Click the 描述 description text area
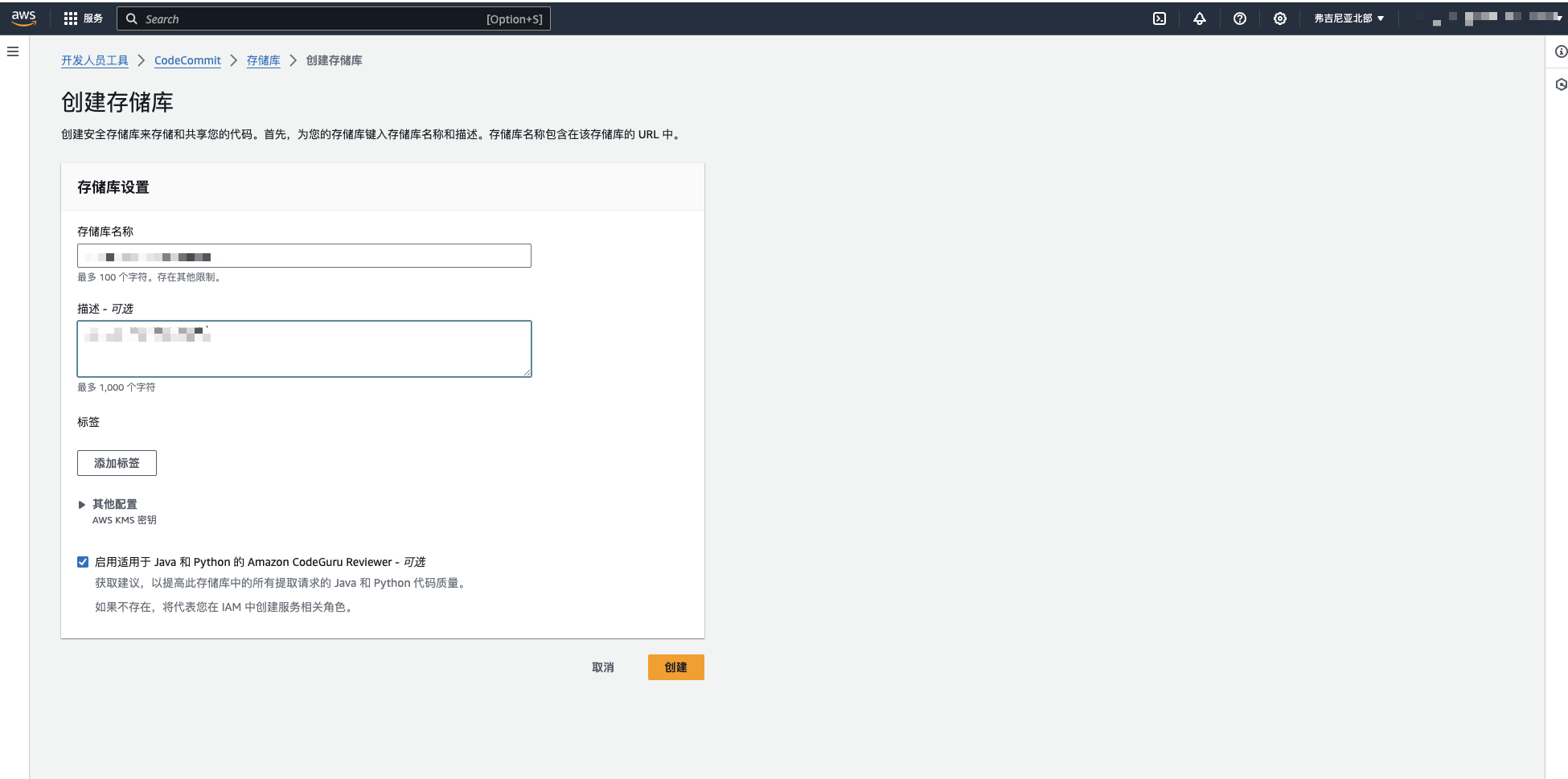1568x779 pixels. (x=304, y=349)
